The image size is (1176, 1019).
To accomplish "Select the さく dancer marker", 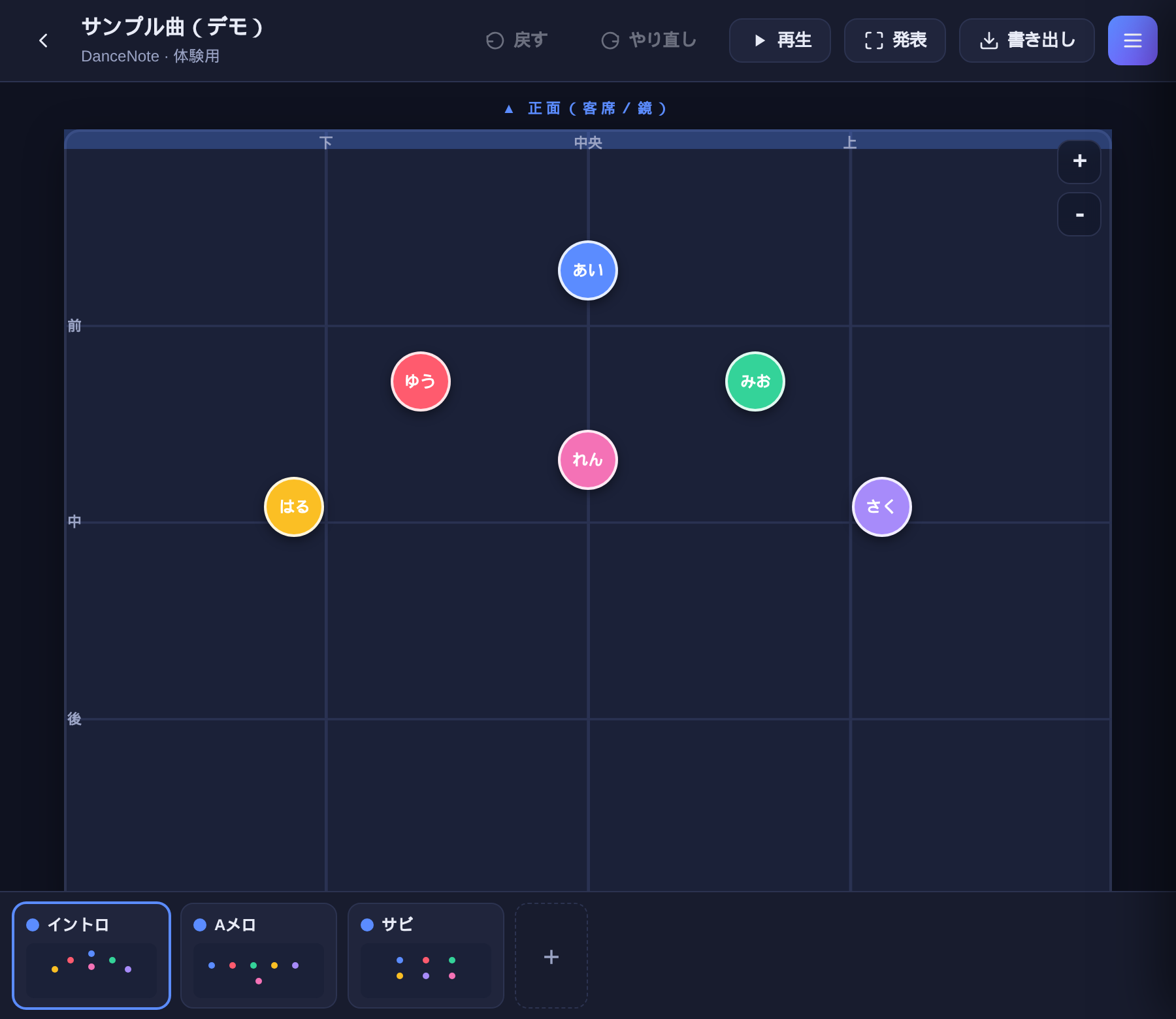I will pos(882,507).
